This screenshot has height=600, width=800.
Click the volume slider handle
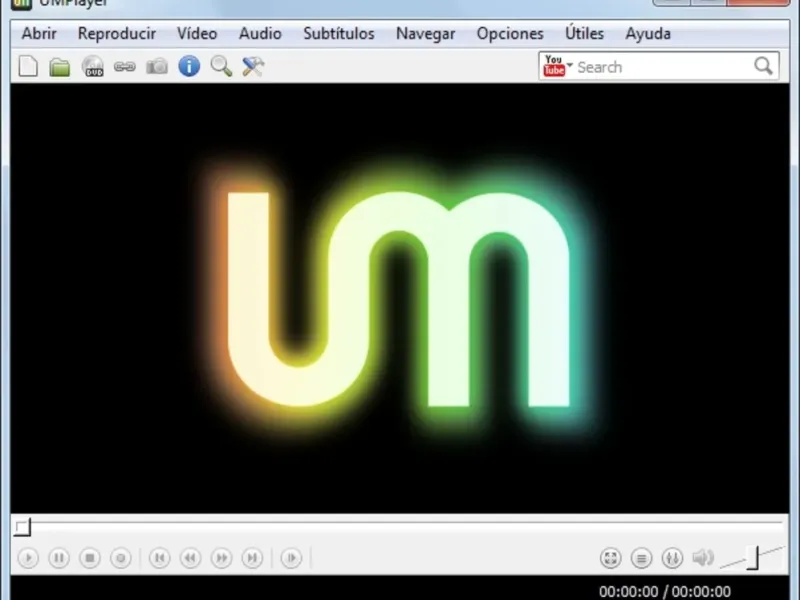point(753,558)
